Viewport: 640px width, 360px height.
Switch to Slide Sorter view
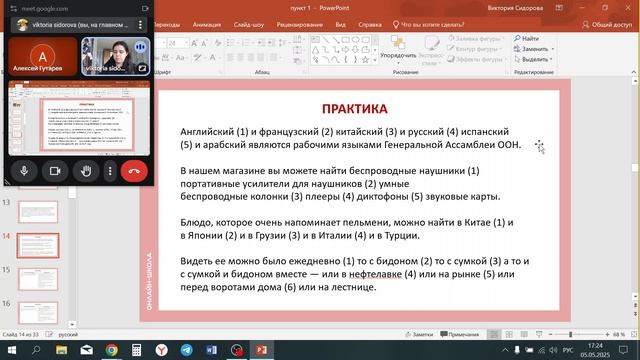tap(509, 334)
